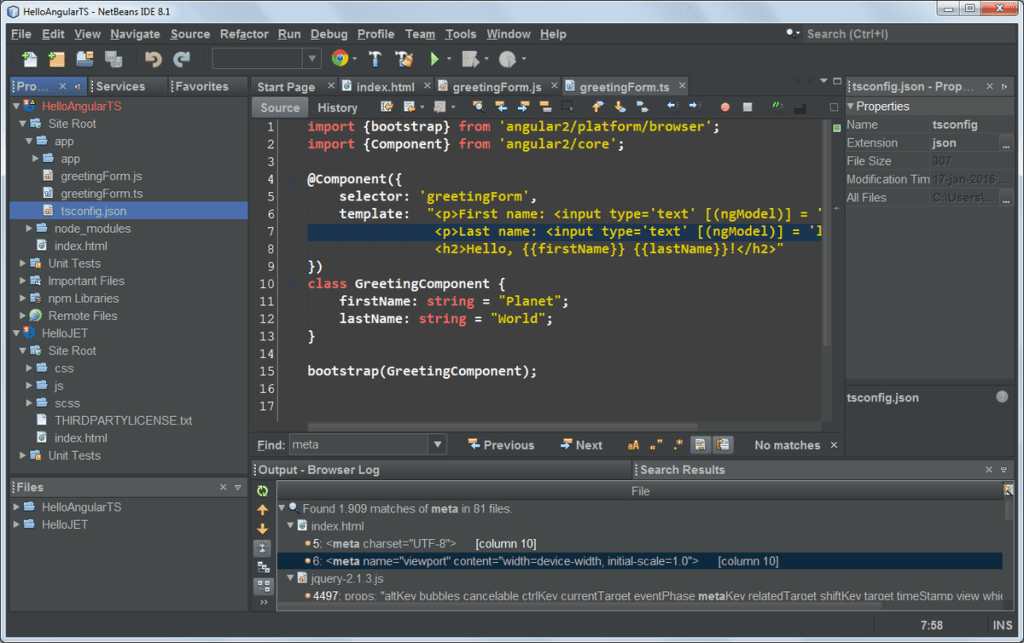Screen dimensions: 1024x643
Task: Switch to the greetingForm.ts editor tab
Action: coord(622,86)
